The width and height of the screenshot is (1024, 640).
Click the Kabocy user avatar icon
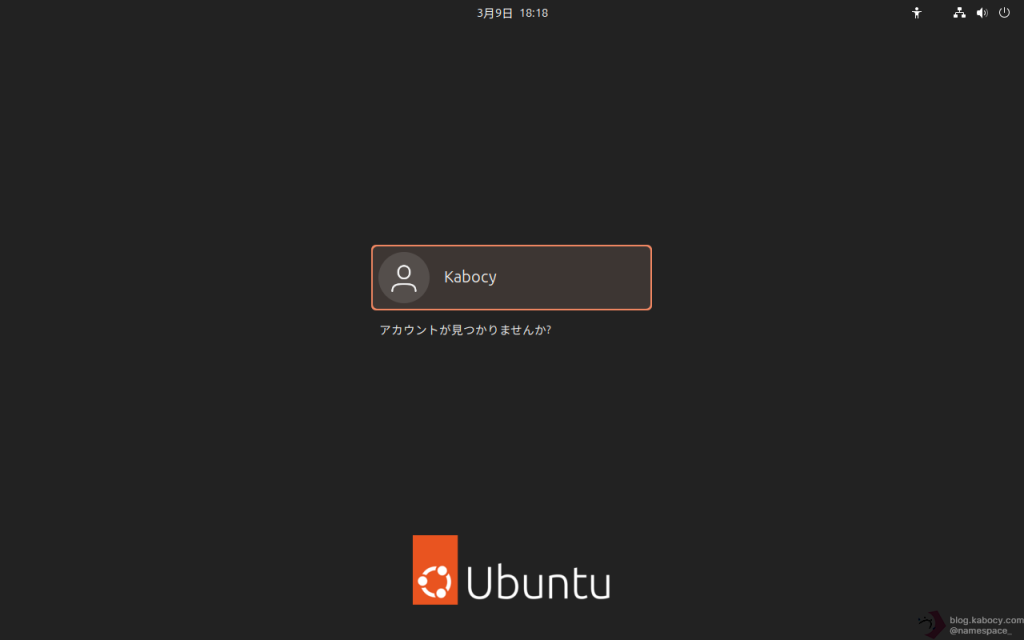(x=404, y=278)
